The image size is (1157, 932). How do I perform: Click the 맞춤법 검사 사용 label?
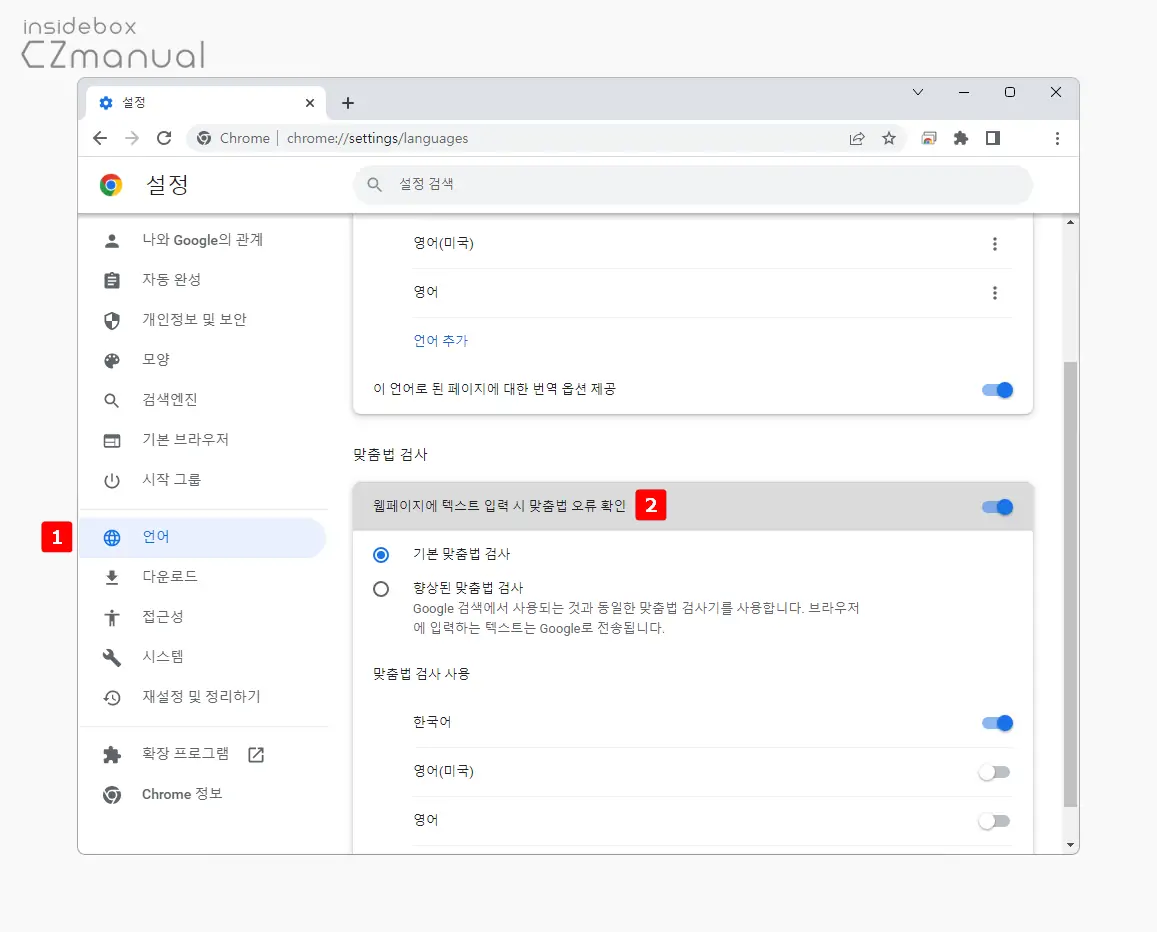(421, 674)
